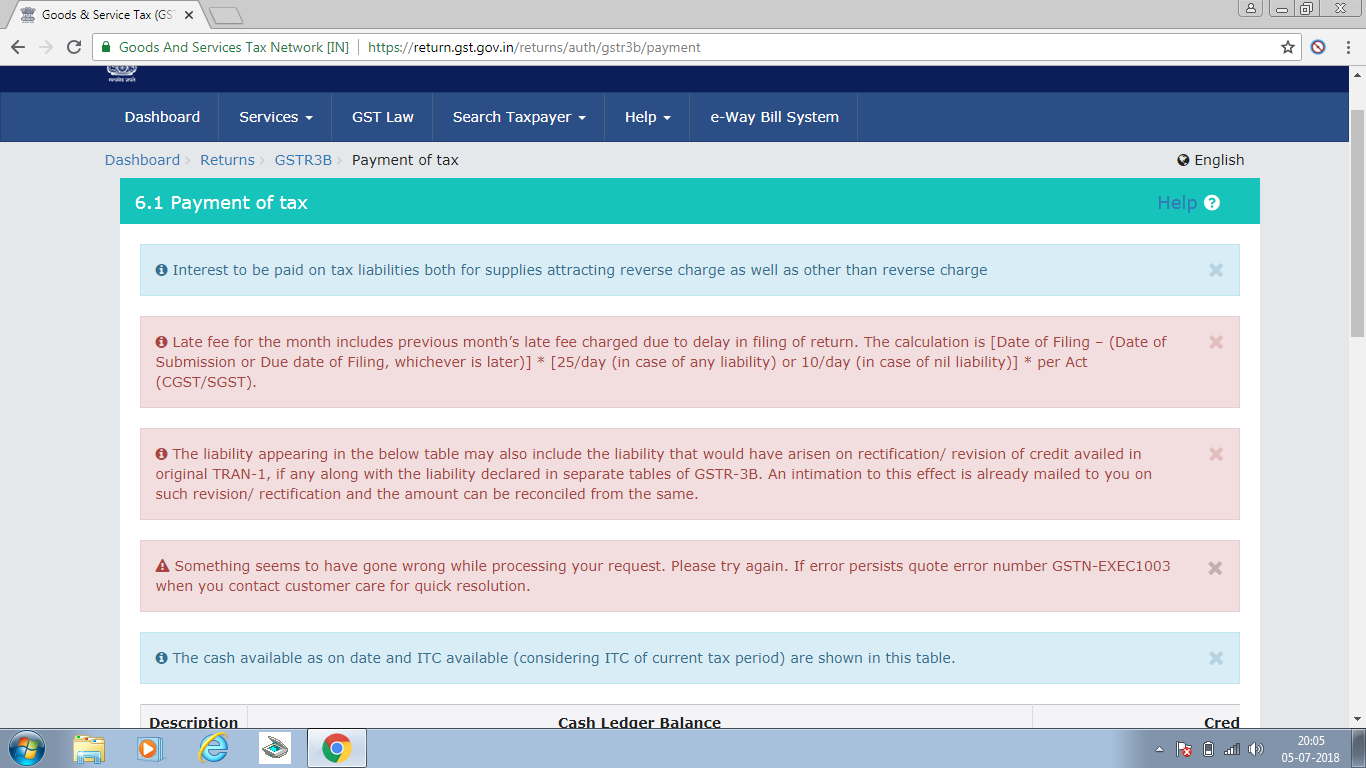Screen dimensions: 1366x768
Task: Dismiss the interest reverse charge notice
Action: 1216,270
